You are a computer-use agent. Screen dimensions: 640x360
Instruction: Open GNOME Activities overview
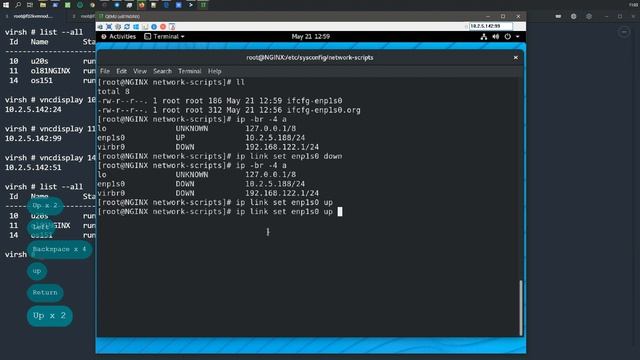(x=118, y=36)
